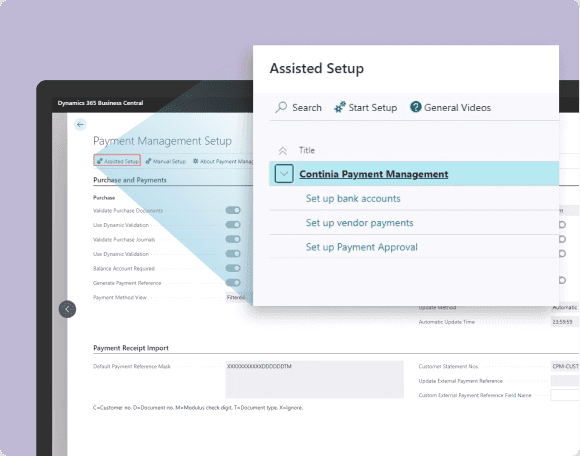This screenshot has height=456, width=580.
Task: Click Set up Payment Approval link
Action: click(361, 247)
